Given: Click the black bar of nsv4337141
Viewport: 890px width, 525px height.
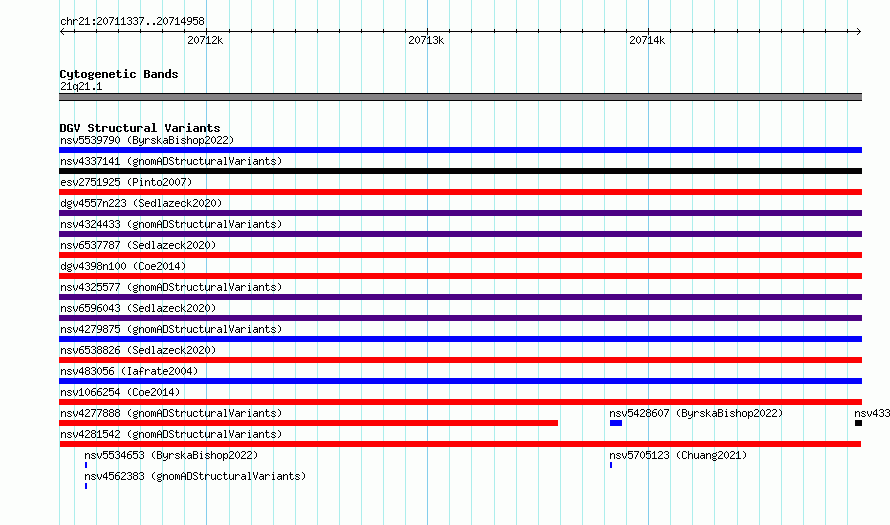Looking at the screenshot, I should [x=460, y=171].
